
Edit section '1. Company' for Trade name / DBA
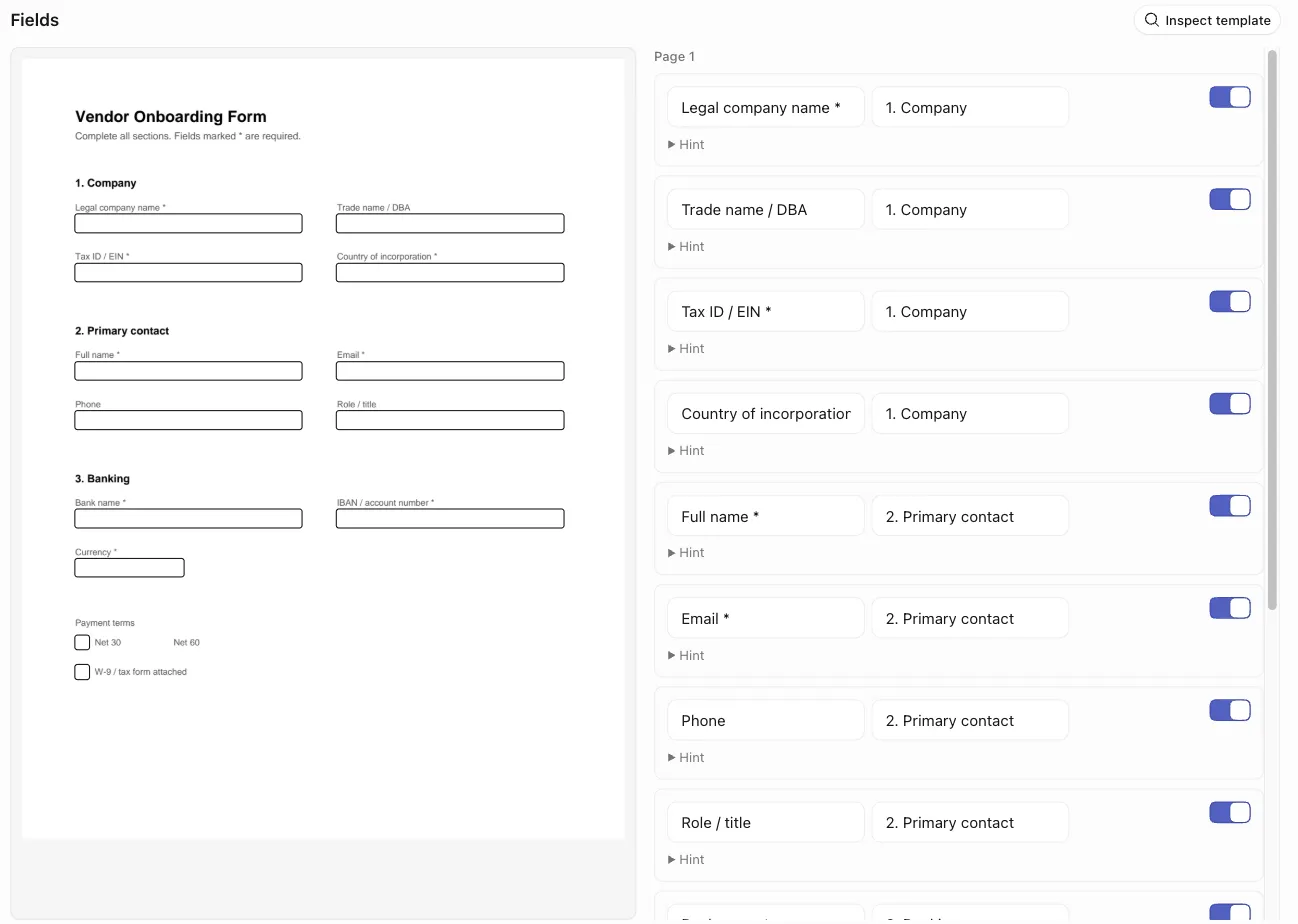[970, 209]
